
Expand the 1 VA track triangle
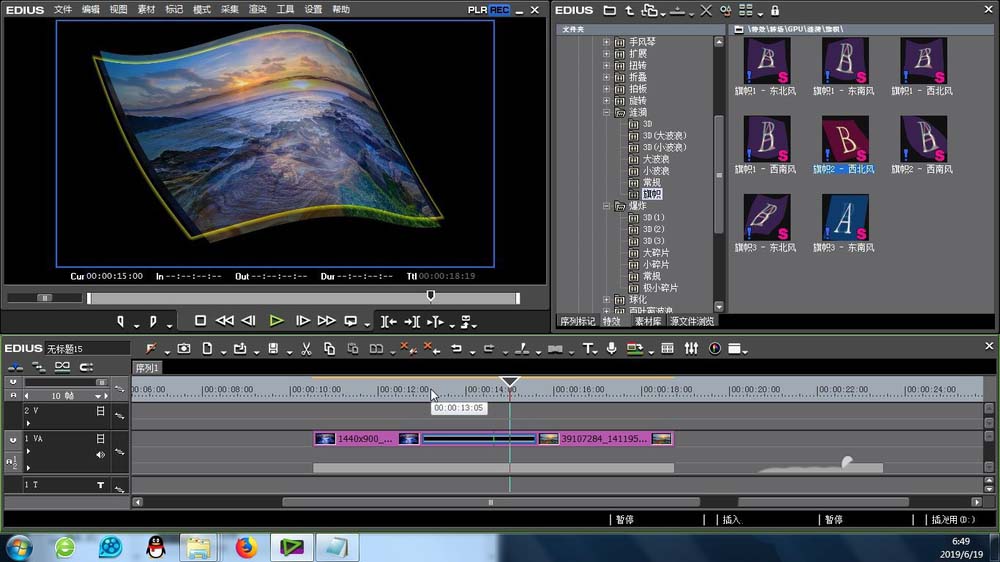click(28, 451)
